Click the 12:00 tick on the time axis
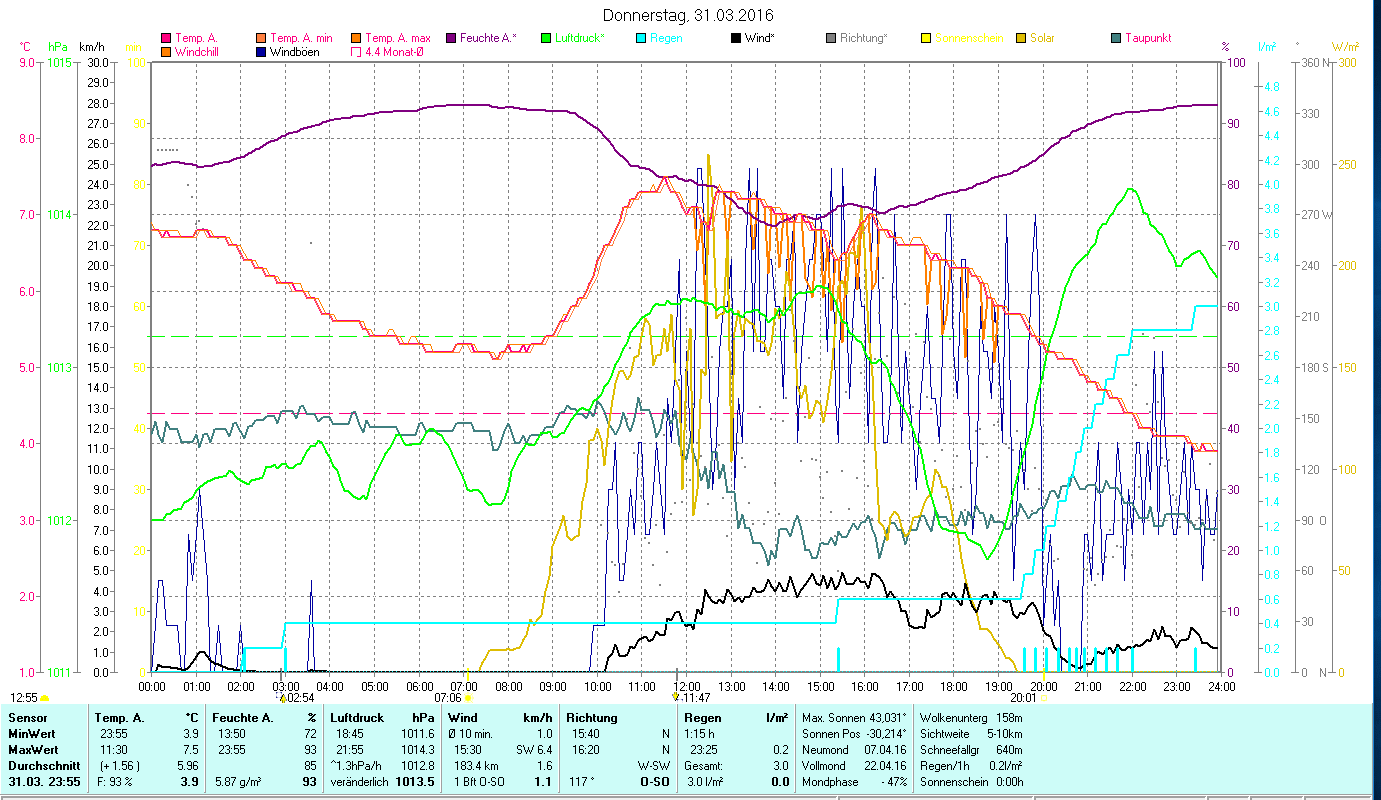The height and width of the screenshot is (800, 1381). tap(688, 686)
